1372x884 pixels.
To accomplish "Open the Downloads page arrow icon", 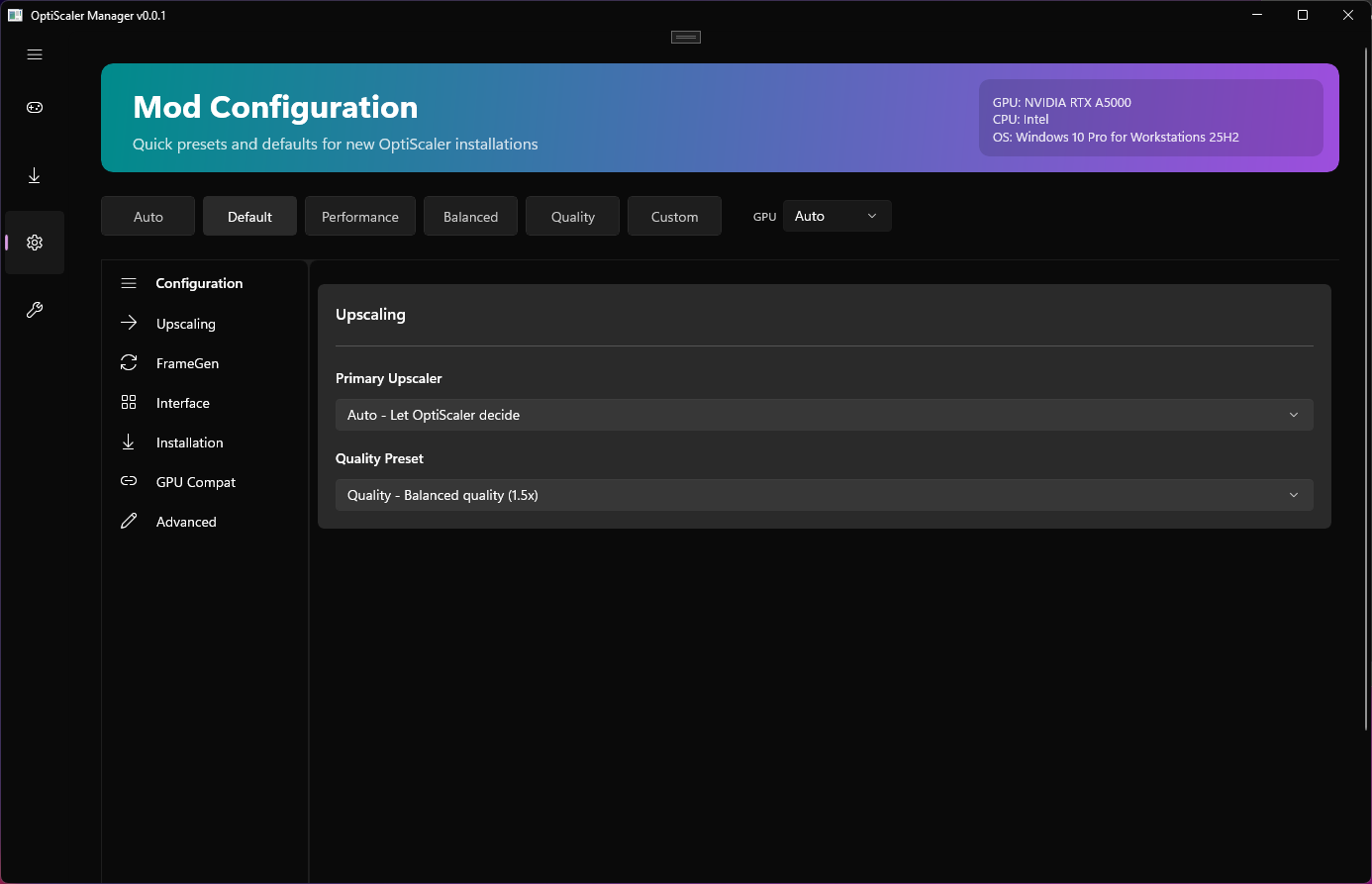I will (x=35, y=175).
